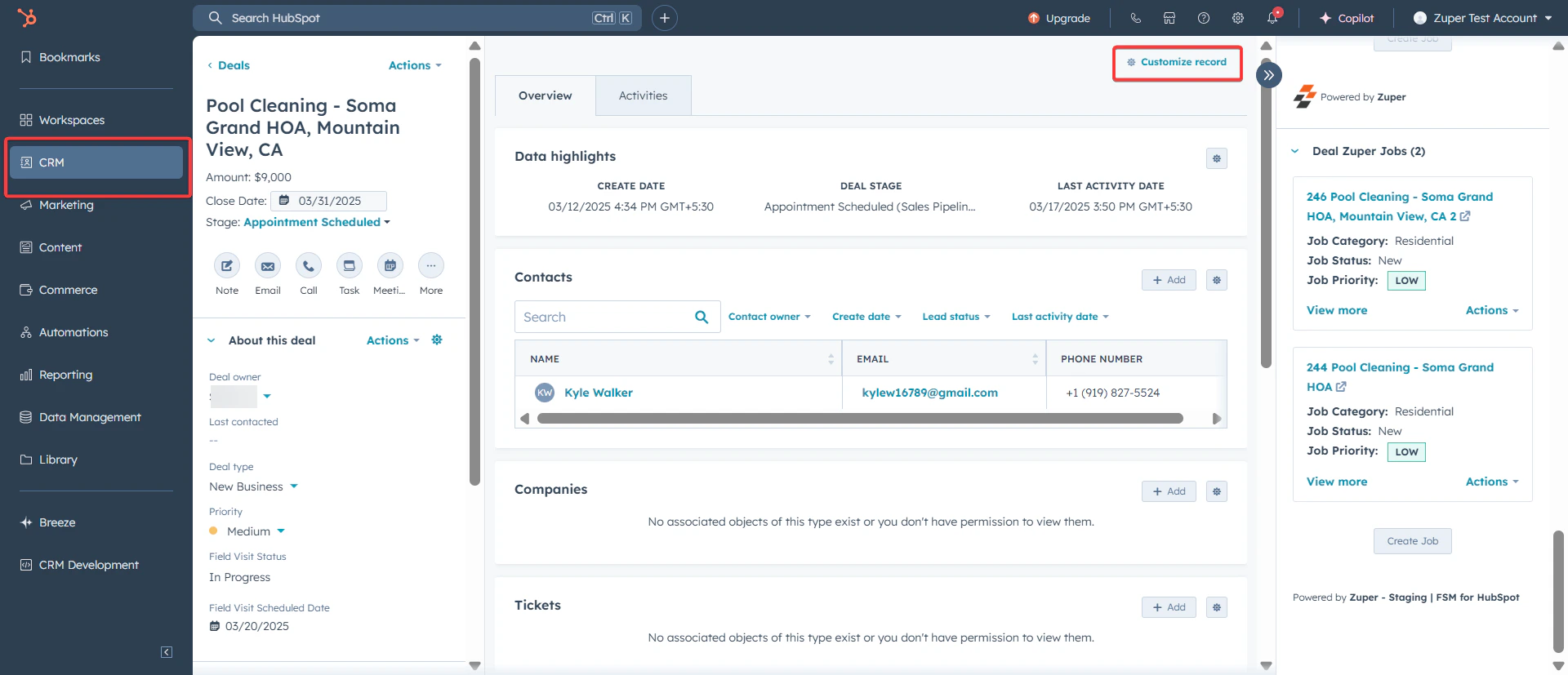Image resolution: width=1568 pixels, height=675 pixels.
Task: Open Workspaces in the sidebar
Action: pyautogui.click(x=62, y=120)
